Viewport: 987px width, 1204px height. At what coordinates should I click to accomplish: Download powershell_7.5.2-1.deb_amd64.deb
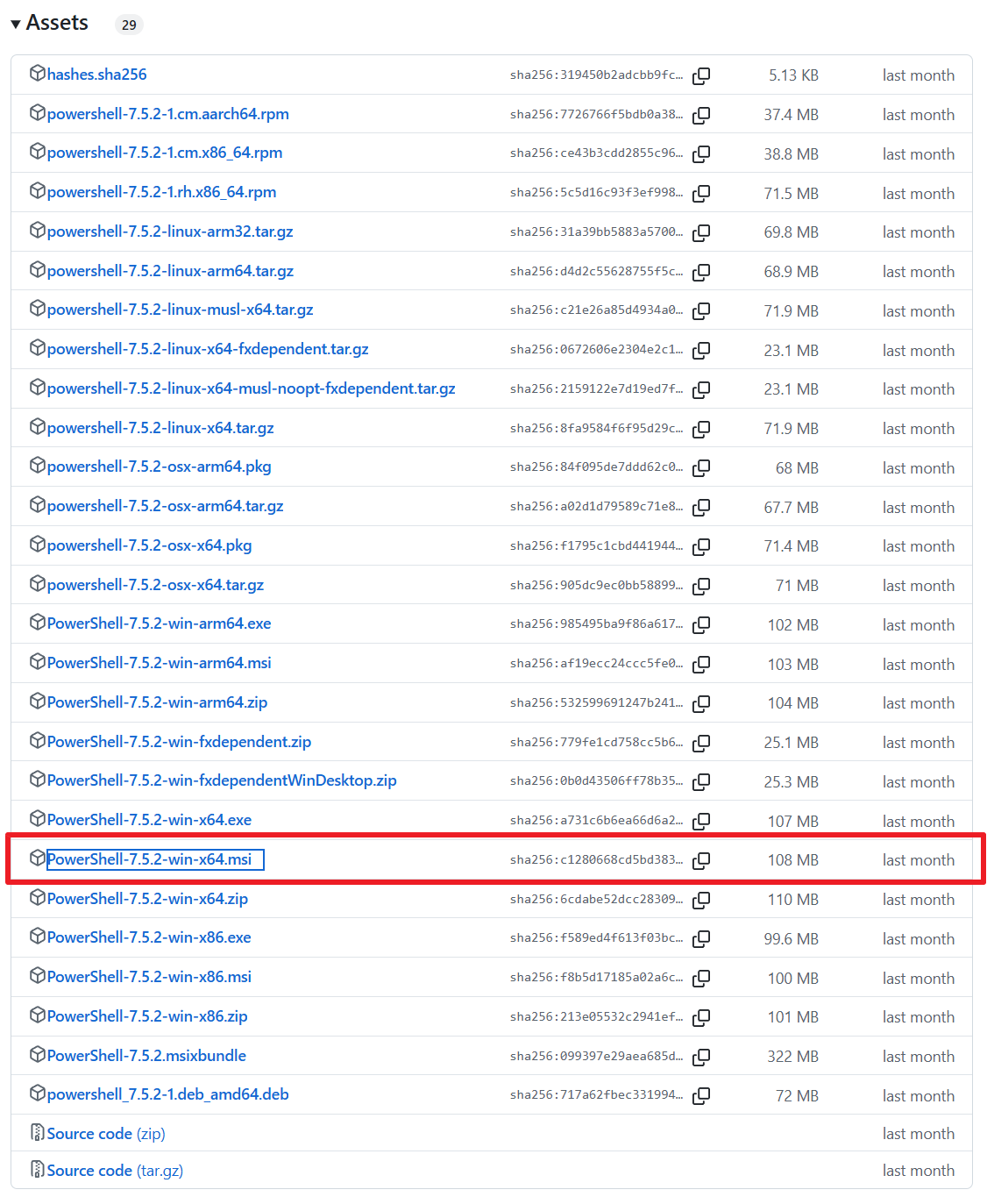point(168,1094)
